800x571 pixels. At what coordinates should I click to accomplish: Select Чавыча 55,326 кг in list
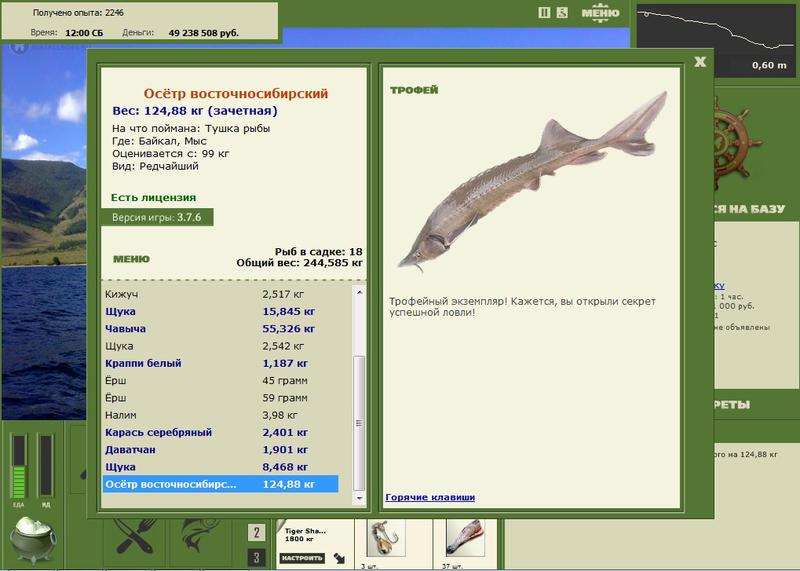click(x=220, y=329)
